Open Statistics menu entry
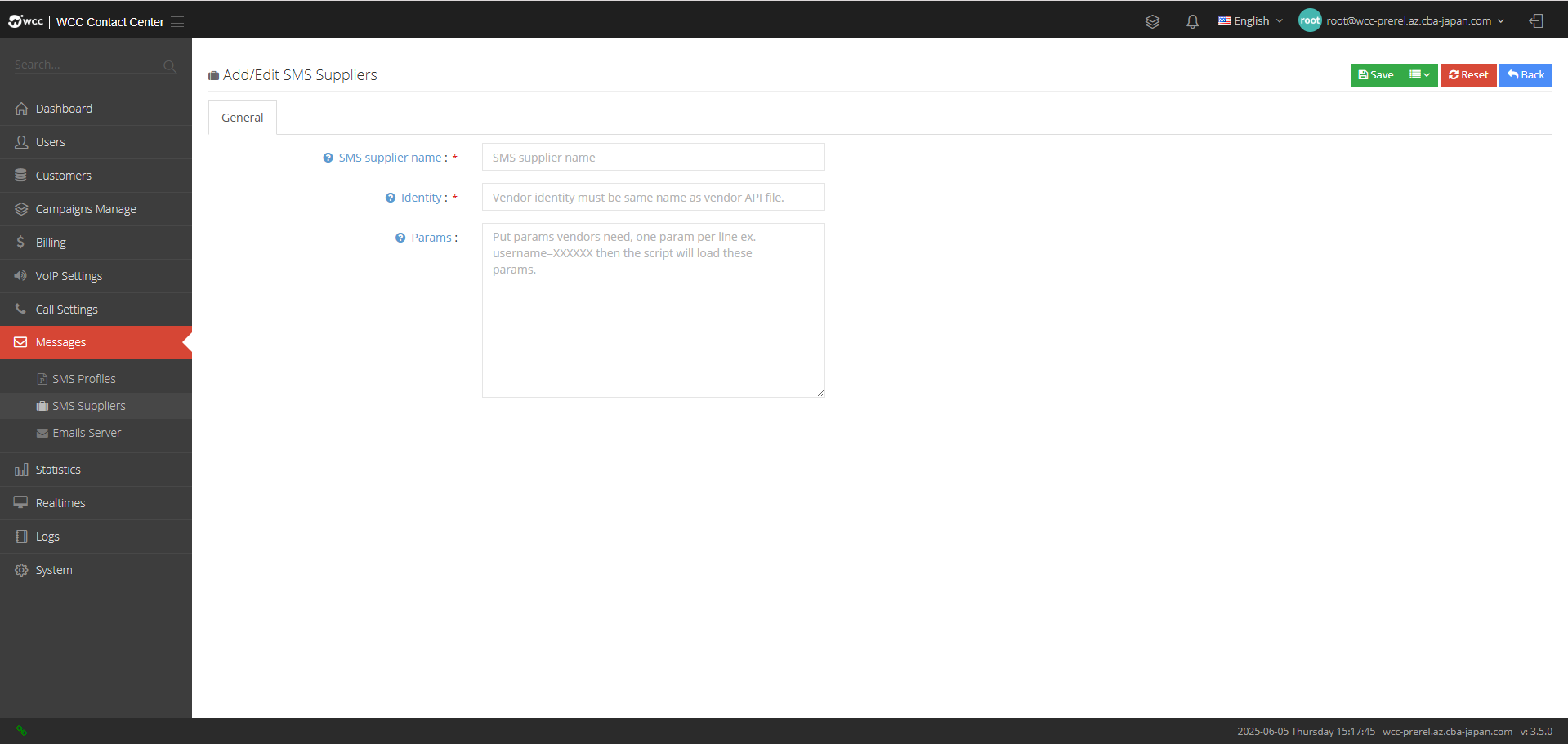The image size is (1568, 744). pyautogui.click(x=96, y=470)
